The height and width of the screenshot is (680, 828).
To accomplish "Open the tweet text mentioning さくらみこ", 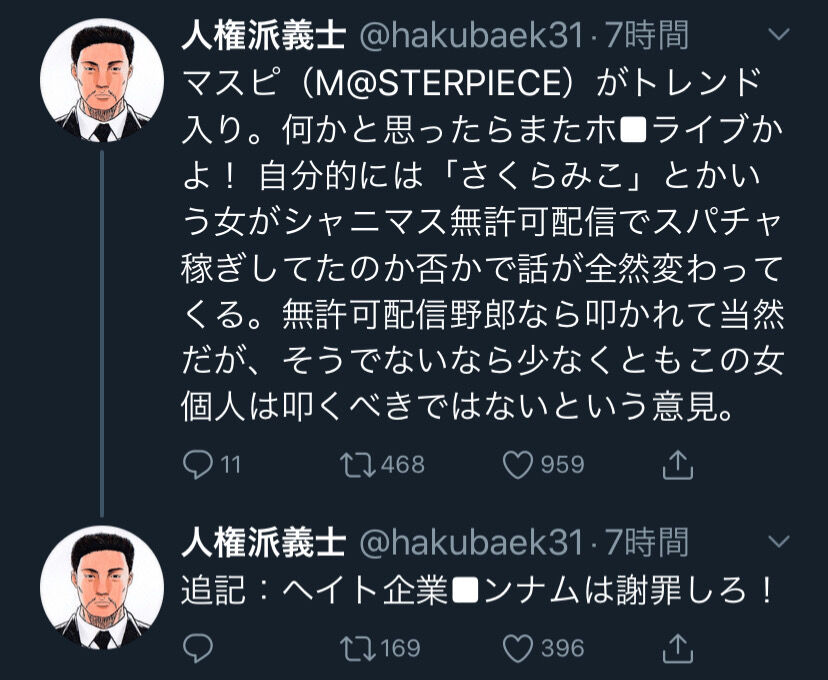I will tap(480, 241).
